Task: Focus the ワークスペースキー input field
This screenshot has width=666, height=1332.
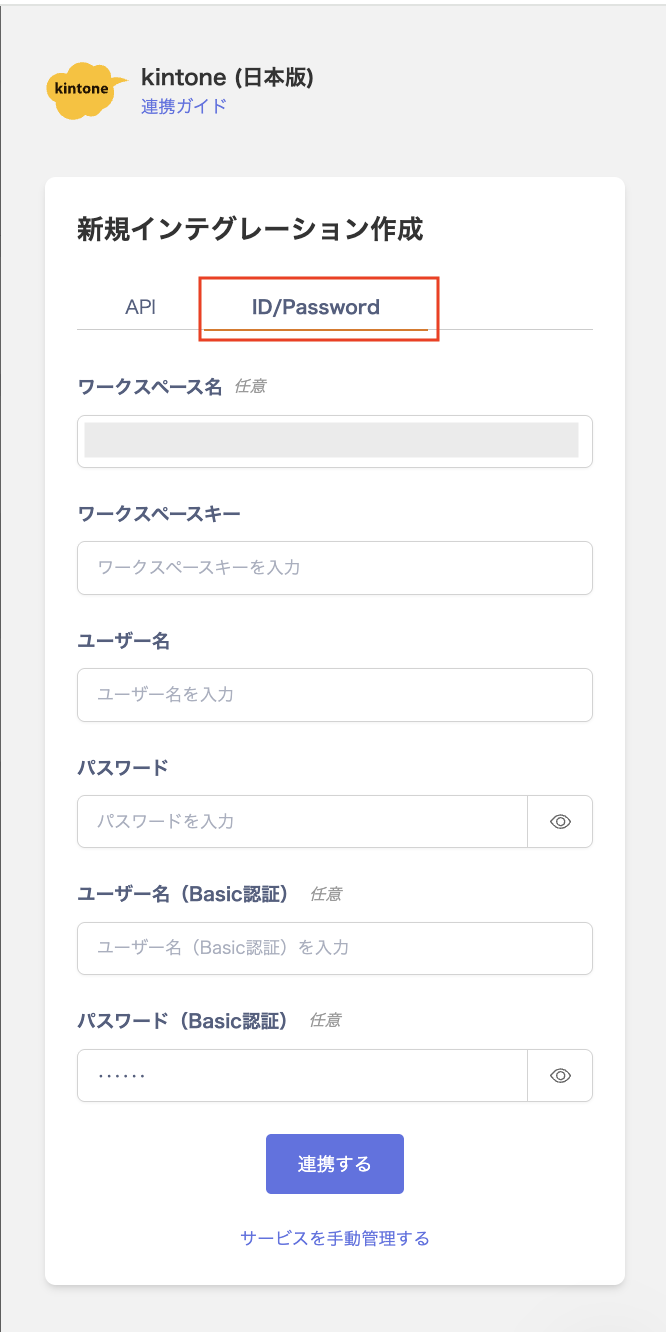Action: coord(334,567)
